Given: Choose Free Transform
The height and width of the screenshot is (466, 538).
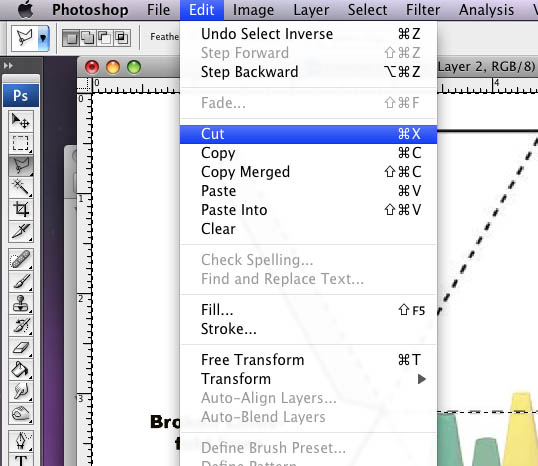Looking at the screenshot, I should click(308, 360).
